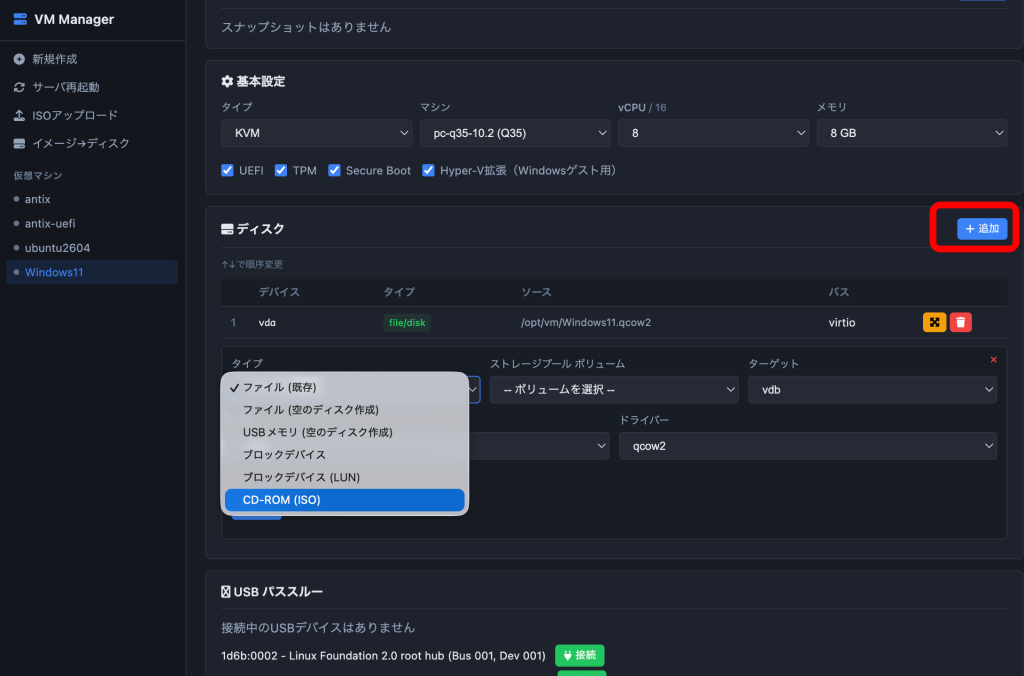The image size is (1024, 676).
Task: Select USBメモリ (空のディスク作成) option
Action: coord(345,432)
